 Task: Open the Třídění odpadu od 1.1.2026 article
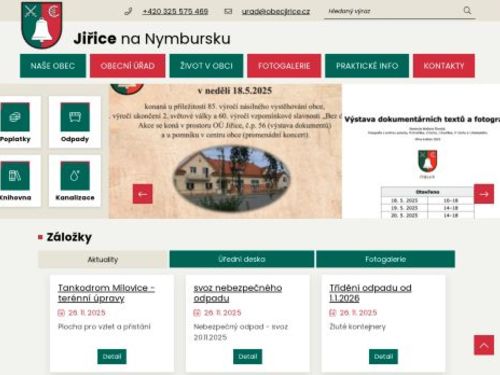coord(370,293)
